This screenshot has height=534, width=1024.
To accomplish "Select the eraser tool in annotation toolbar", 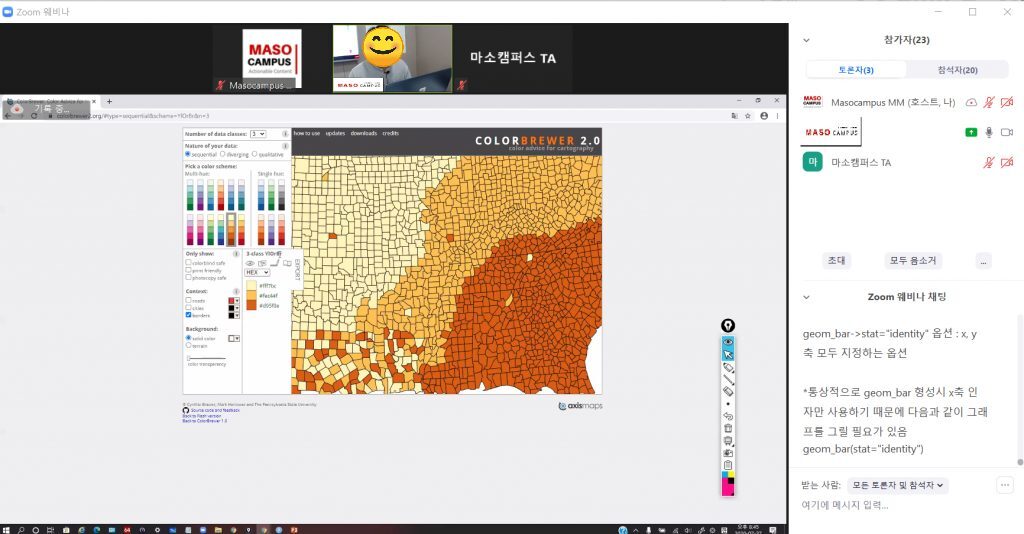I will point(728,391).
